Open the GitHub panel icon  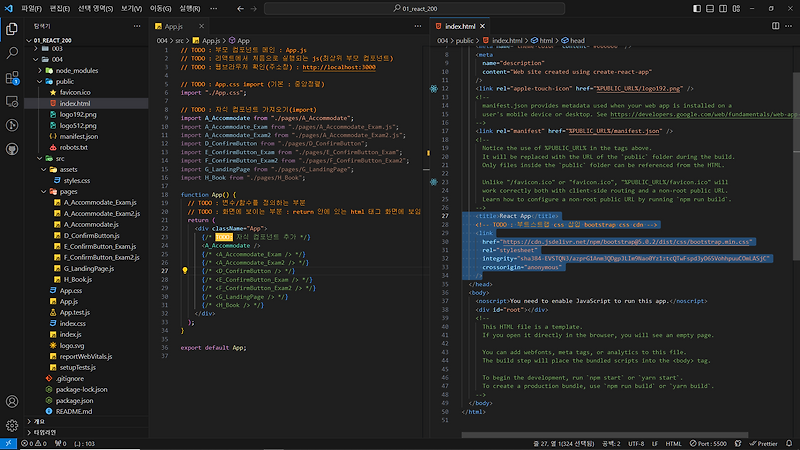[x=12, y=150]
